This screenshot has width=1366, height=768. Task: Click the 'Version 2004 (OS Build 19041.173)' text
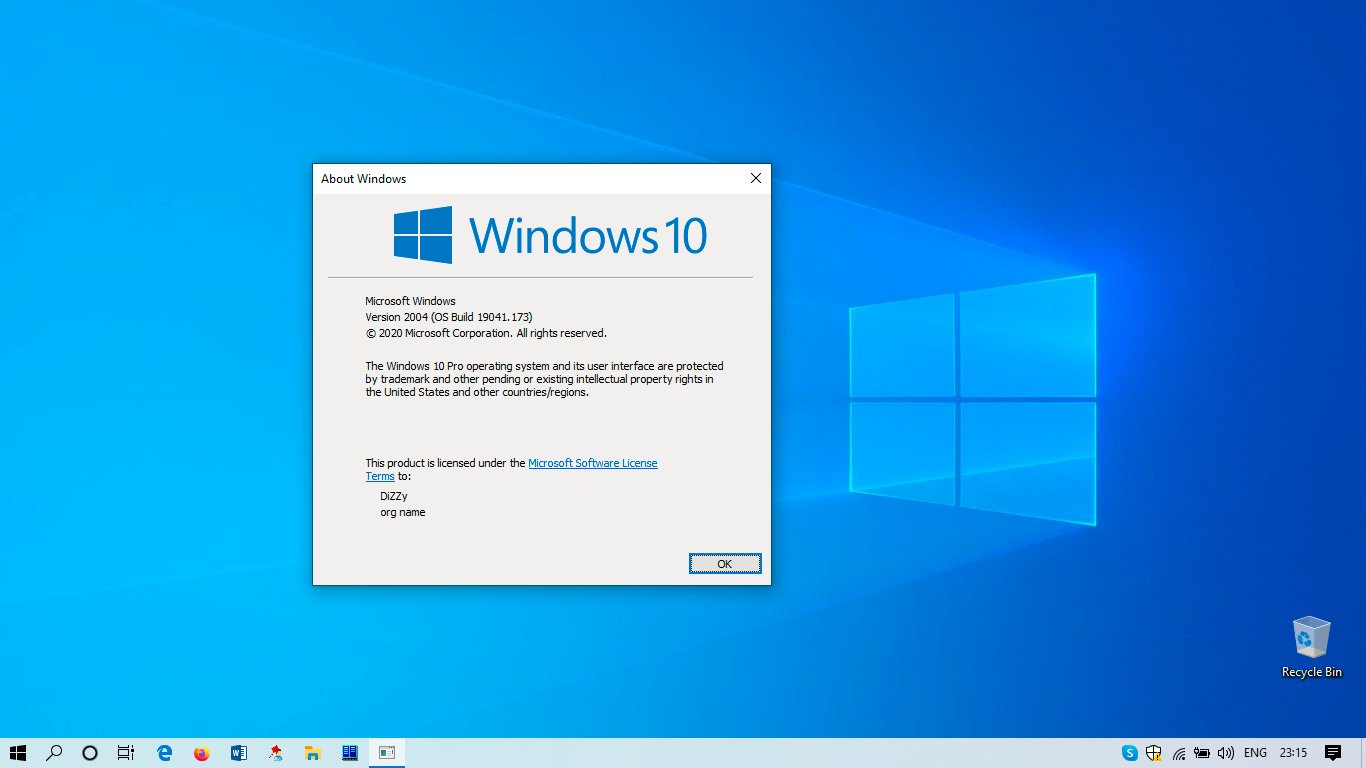449,317
